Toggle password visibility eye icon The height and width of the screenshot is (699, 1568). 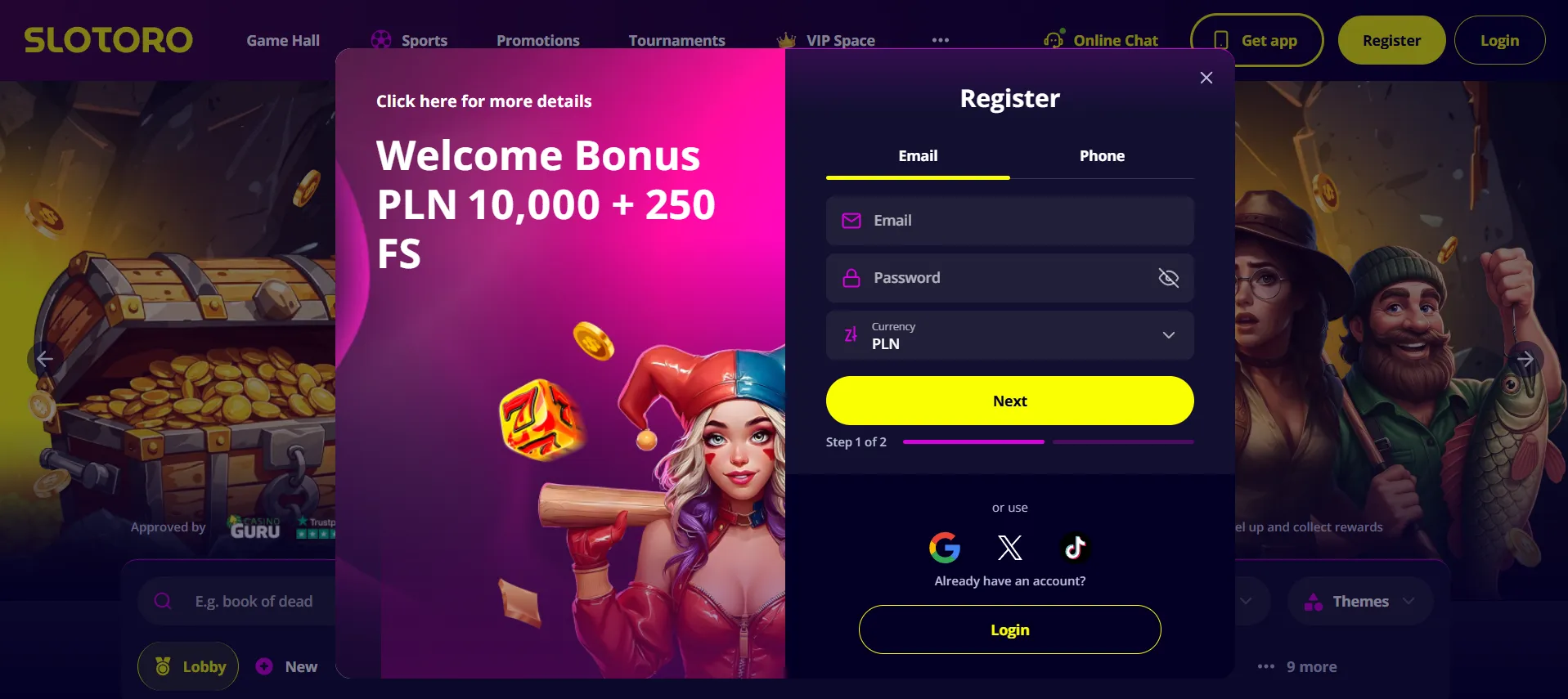tap(1169, 278)
